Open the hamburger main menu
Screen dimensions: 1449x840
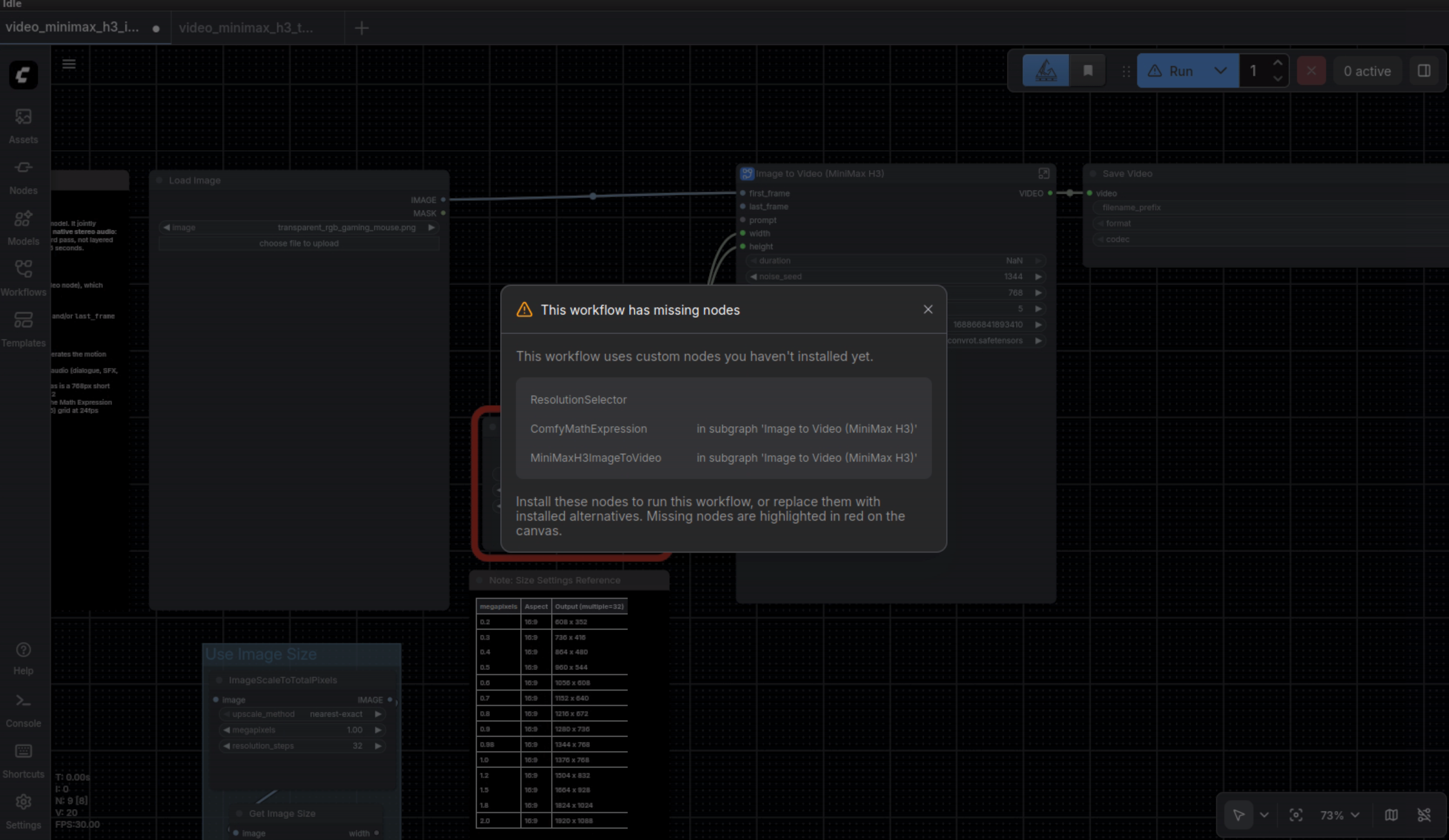point(69,64)
